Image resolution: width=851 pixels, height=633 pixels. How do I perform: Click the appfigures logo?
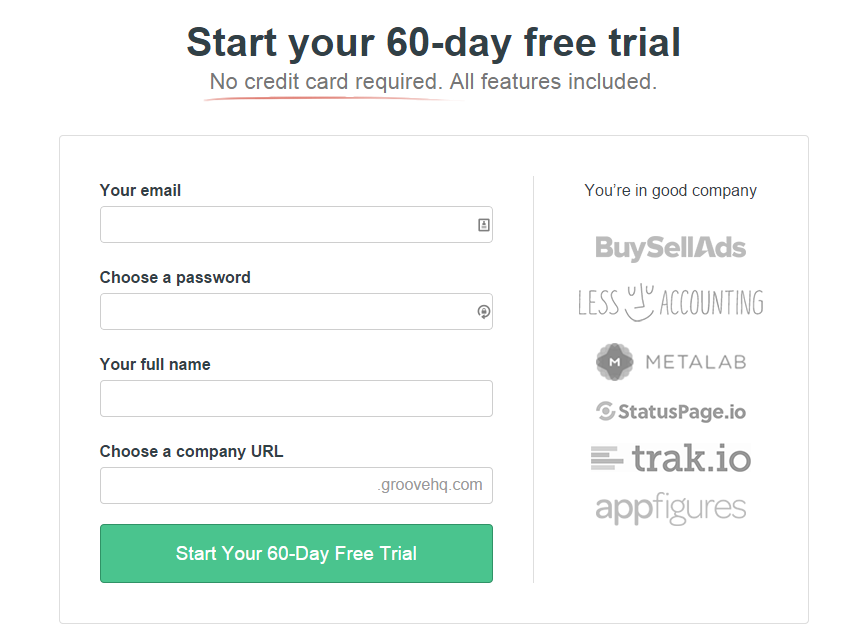click(x=670, y=508)
